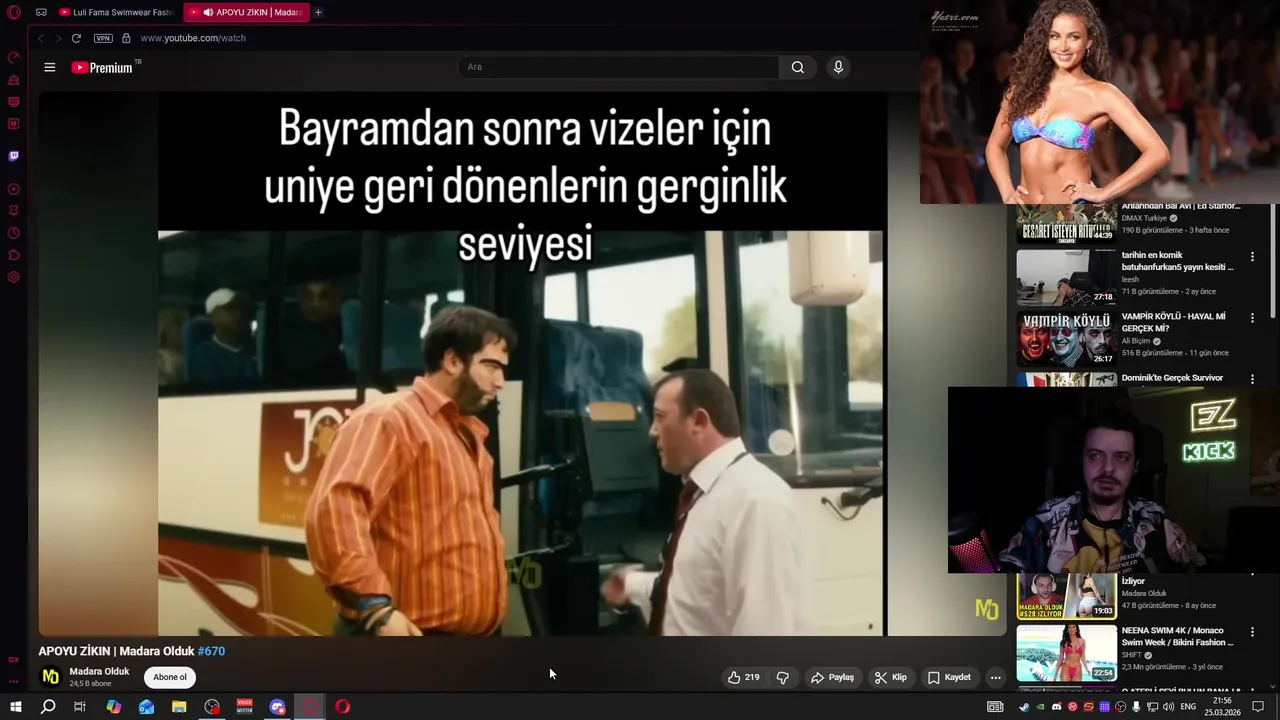Open Twitch panel in Opera sidebar

(x=14, y=156)
